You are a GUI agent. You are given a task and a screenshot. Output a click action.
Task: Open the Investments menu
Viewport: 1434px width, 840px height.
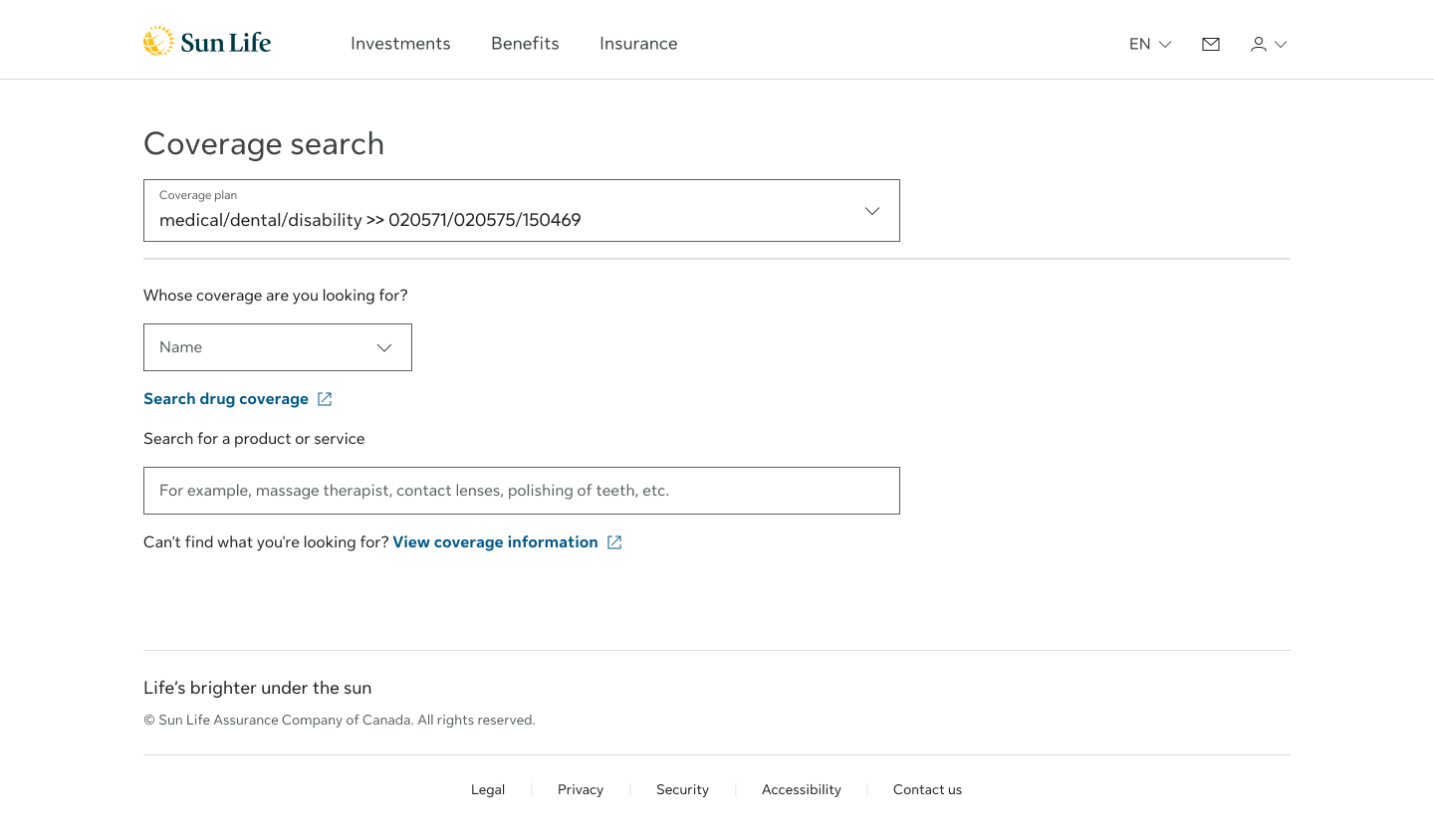point(400,44)
